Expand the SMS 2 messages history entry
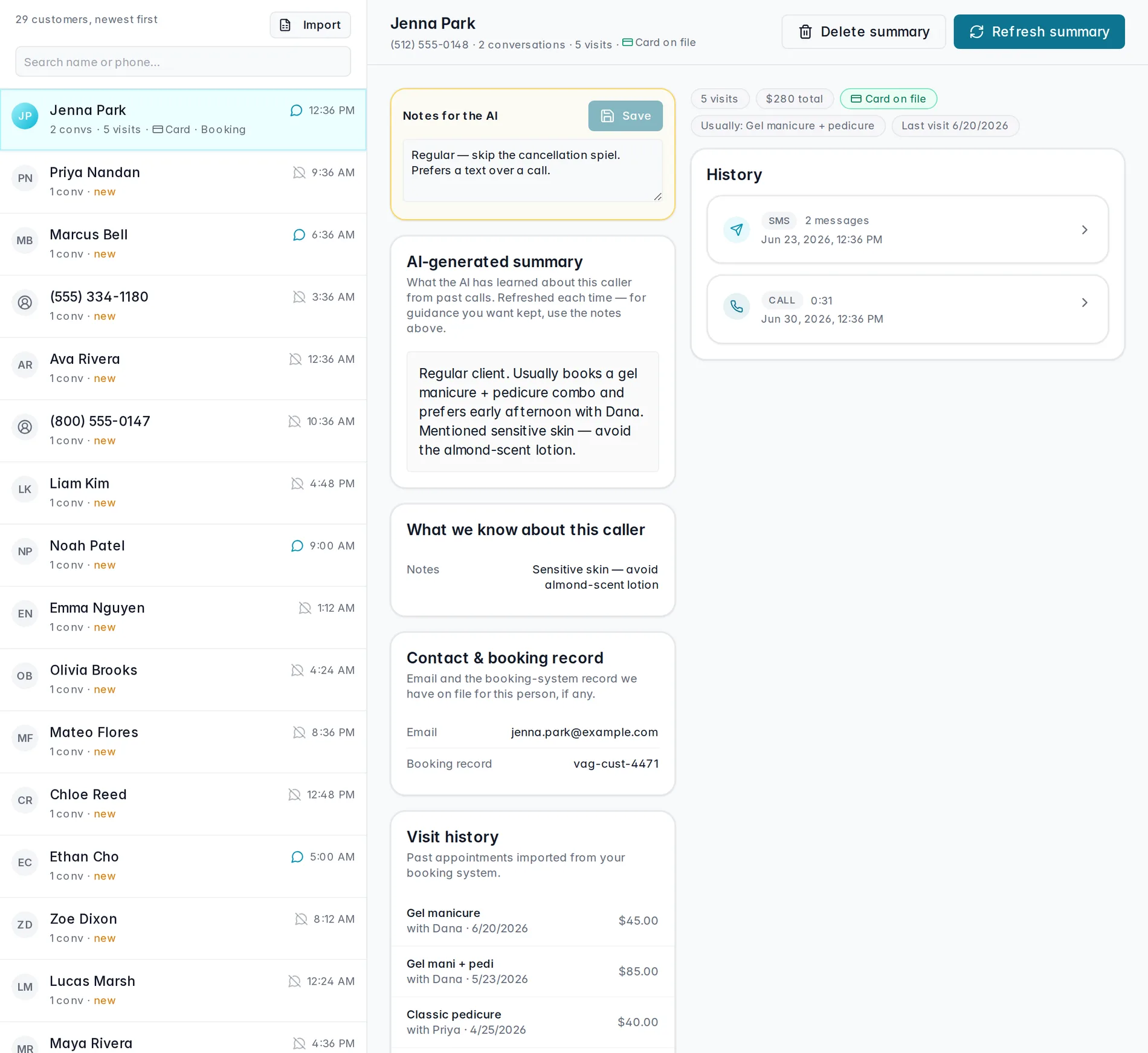Image resolution: width=1148 pixels, height=1053 pixels. (x=908, y=230)
